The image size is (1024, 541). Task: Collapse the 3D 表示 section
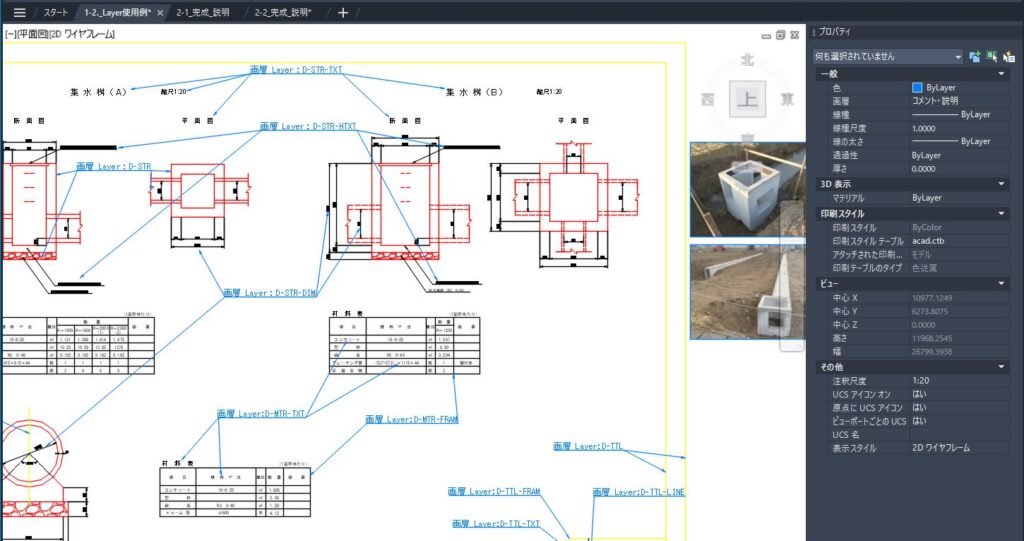[x=1001, y=184]
